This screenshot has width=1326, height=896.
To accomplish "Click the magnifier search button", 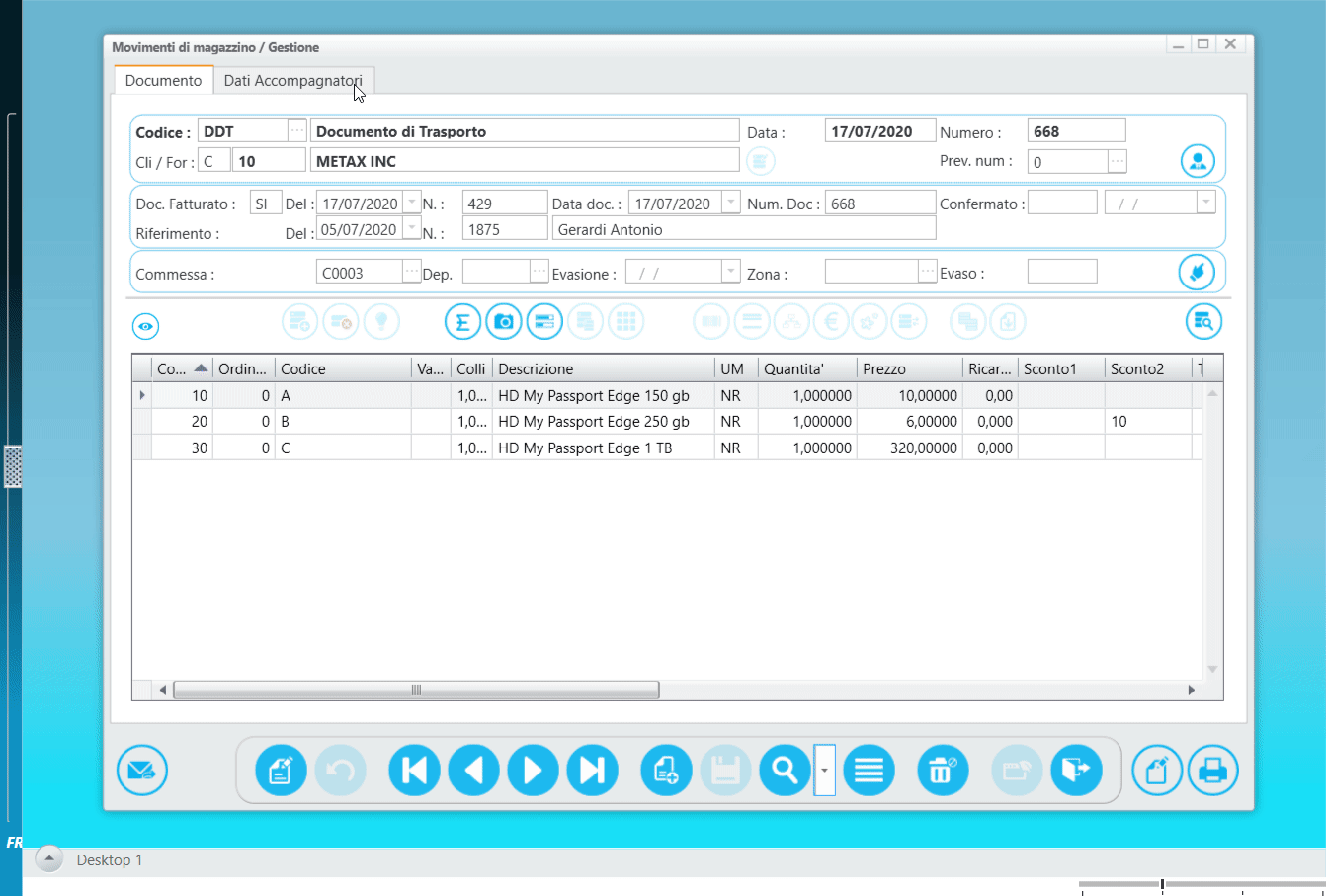I will [785, 771].
